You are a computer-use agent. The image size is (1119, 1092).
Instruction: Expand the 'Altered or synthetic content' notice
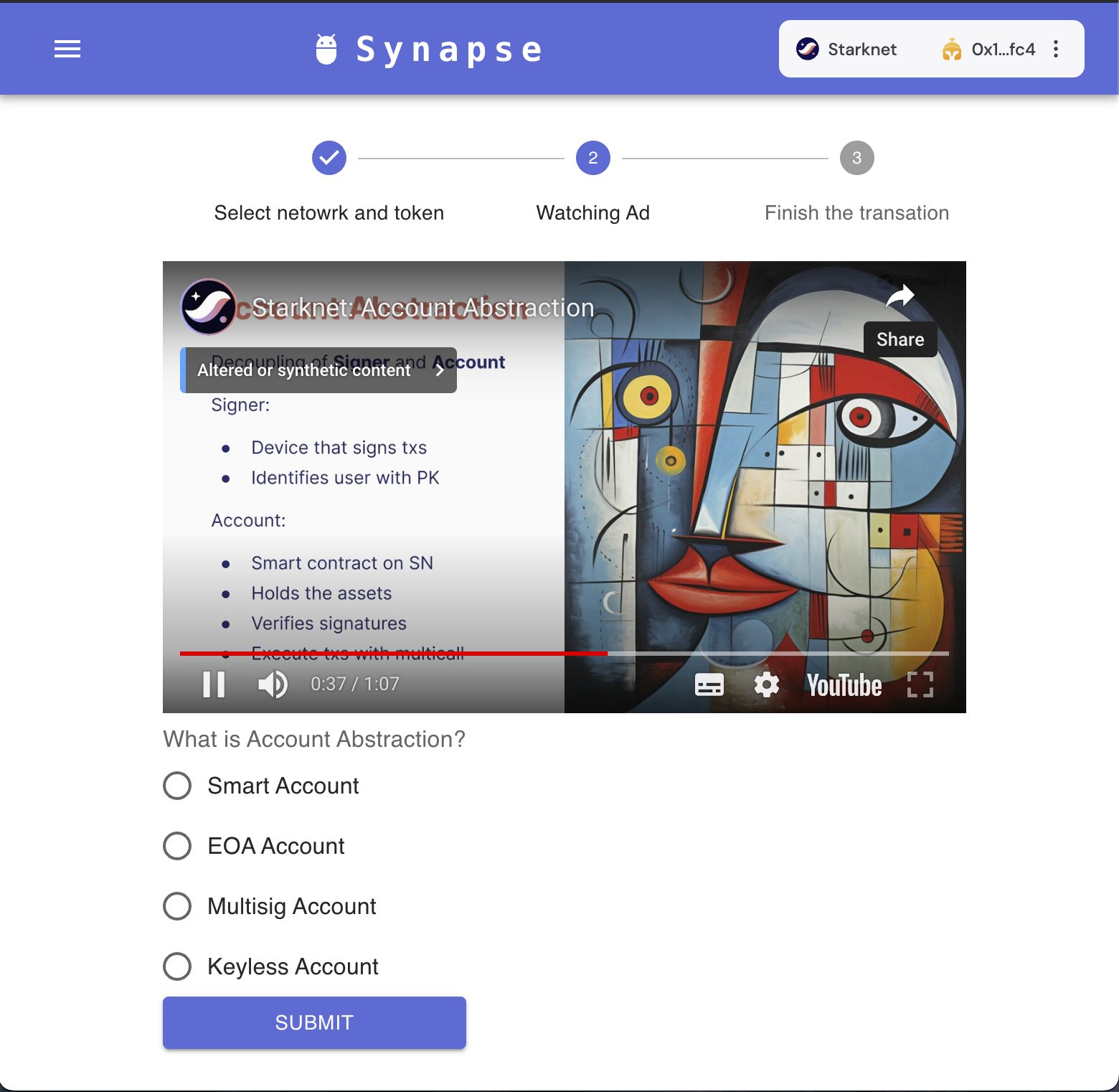pyautogui.click(x=318, y=370)
